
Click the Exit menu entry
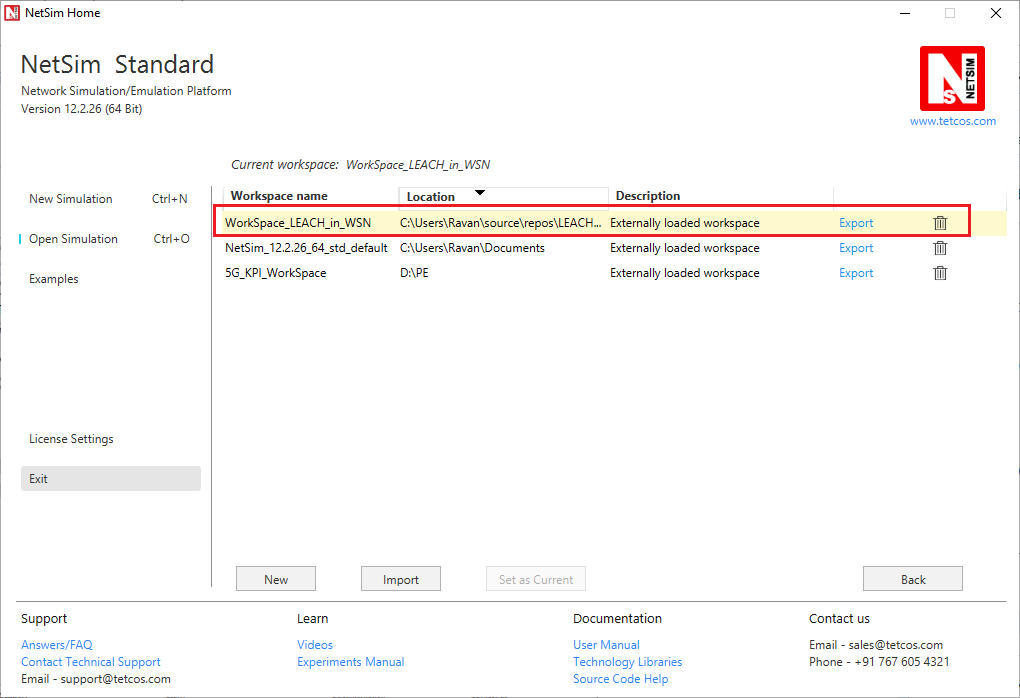tap(111, 479)
